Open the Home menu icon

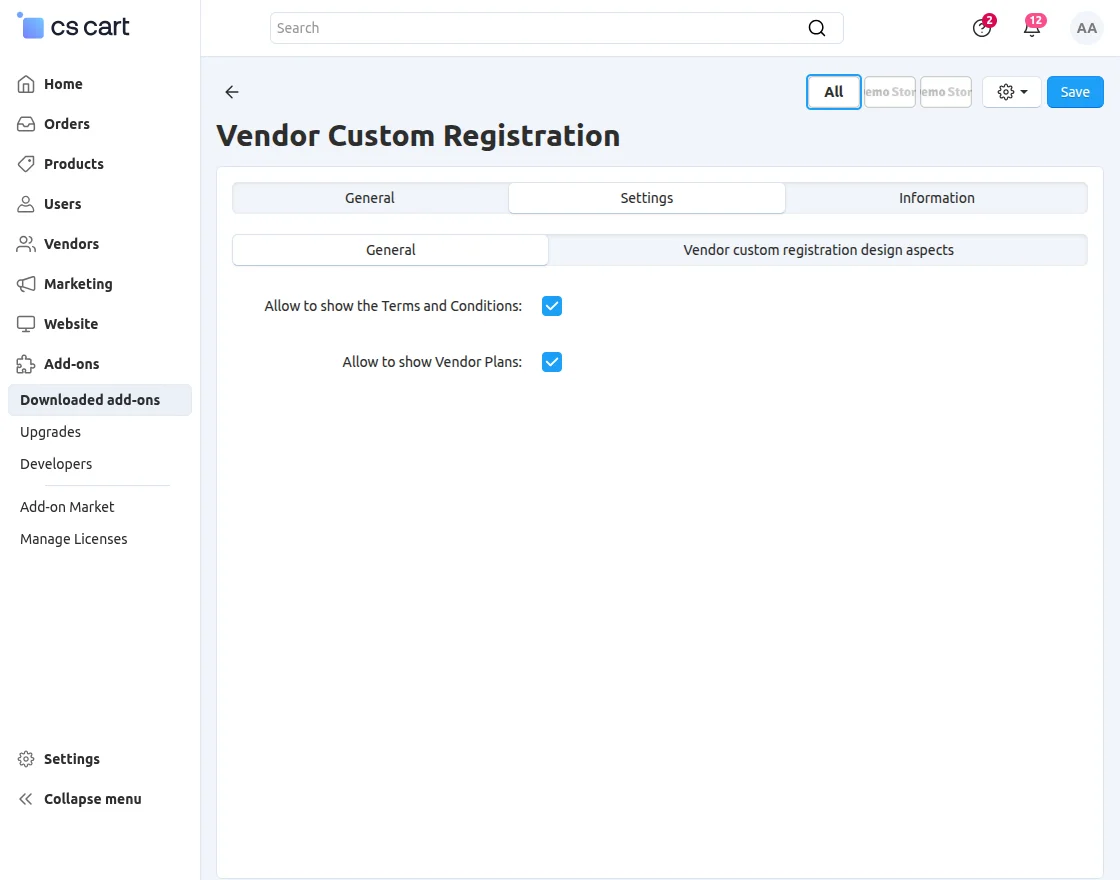pos(26,84)
